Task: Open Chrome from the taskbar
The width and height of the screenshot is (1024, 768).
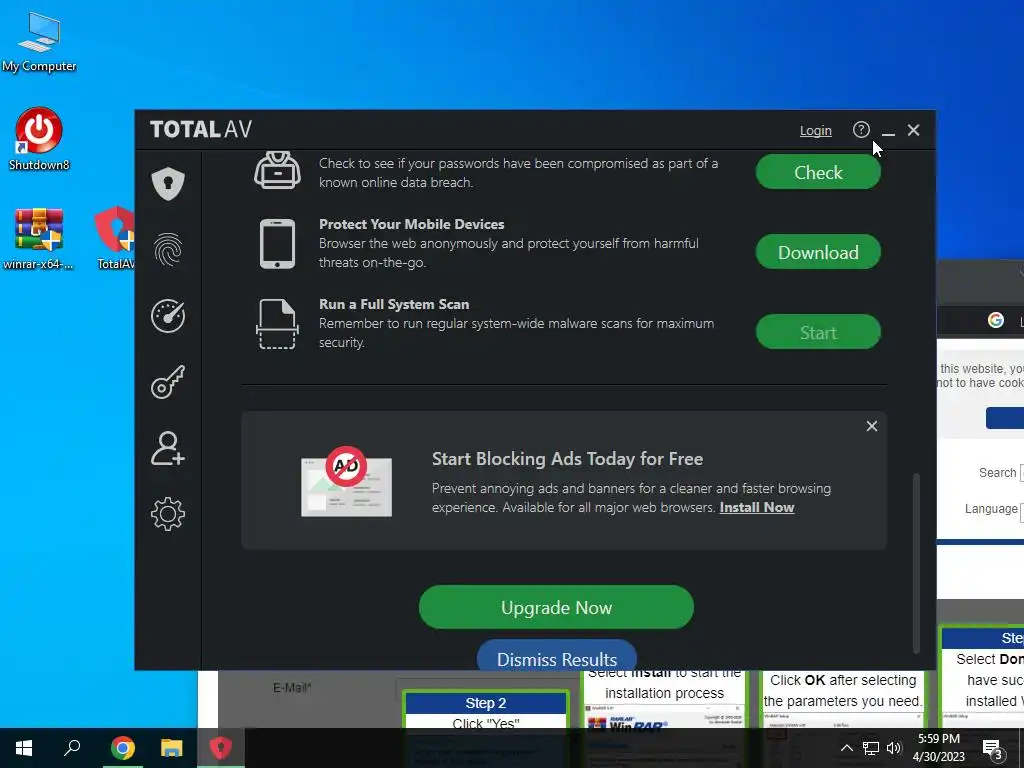Action: tap(123, 748)
